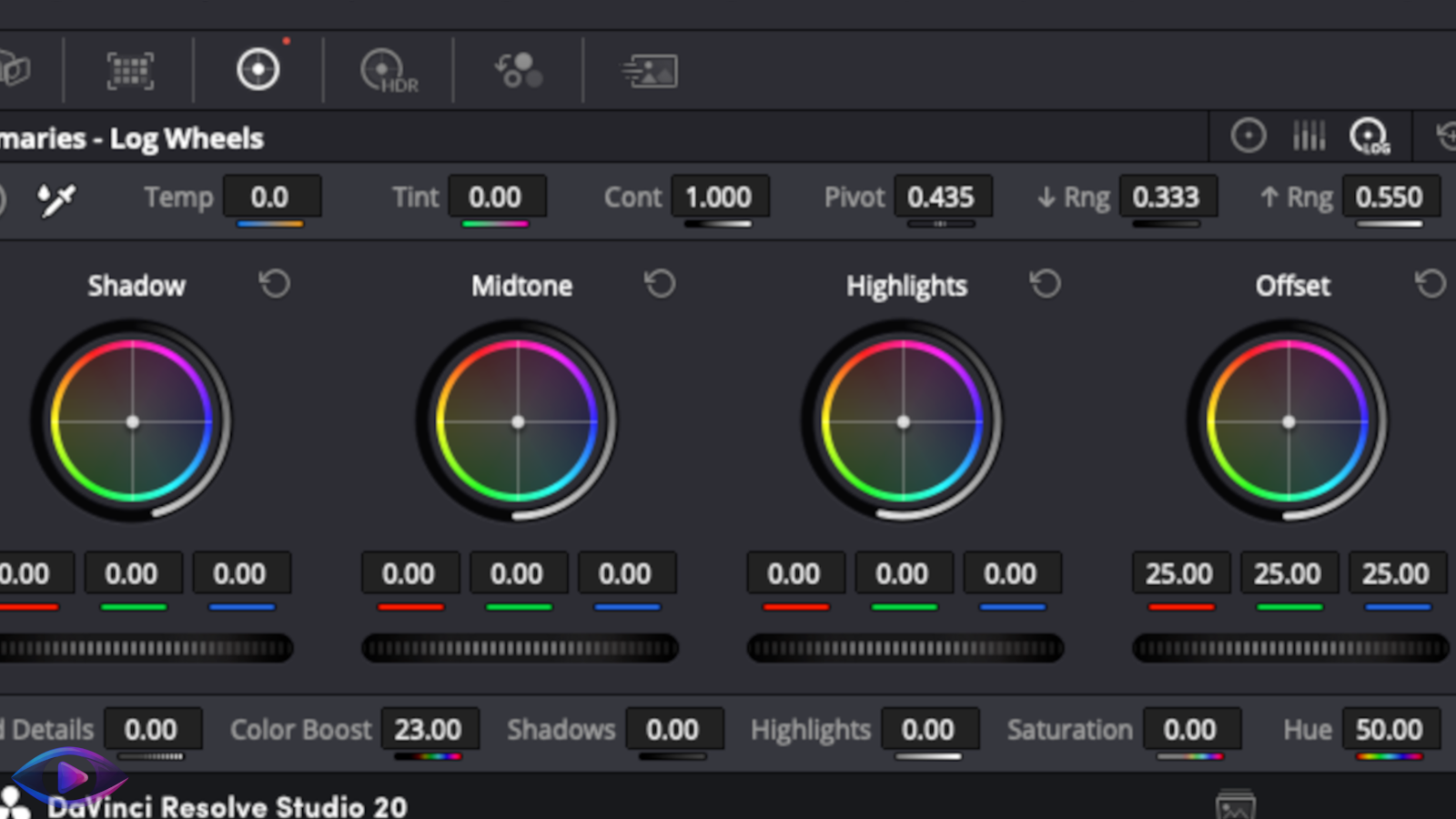Select the Pivot value field
The height and width of the screenshot is (819, 1456).
[944, 197]
